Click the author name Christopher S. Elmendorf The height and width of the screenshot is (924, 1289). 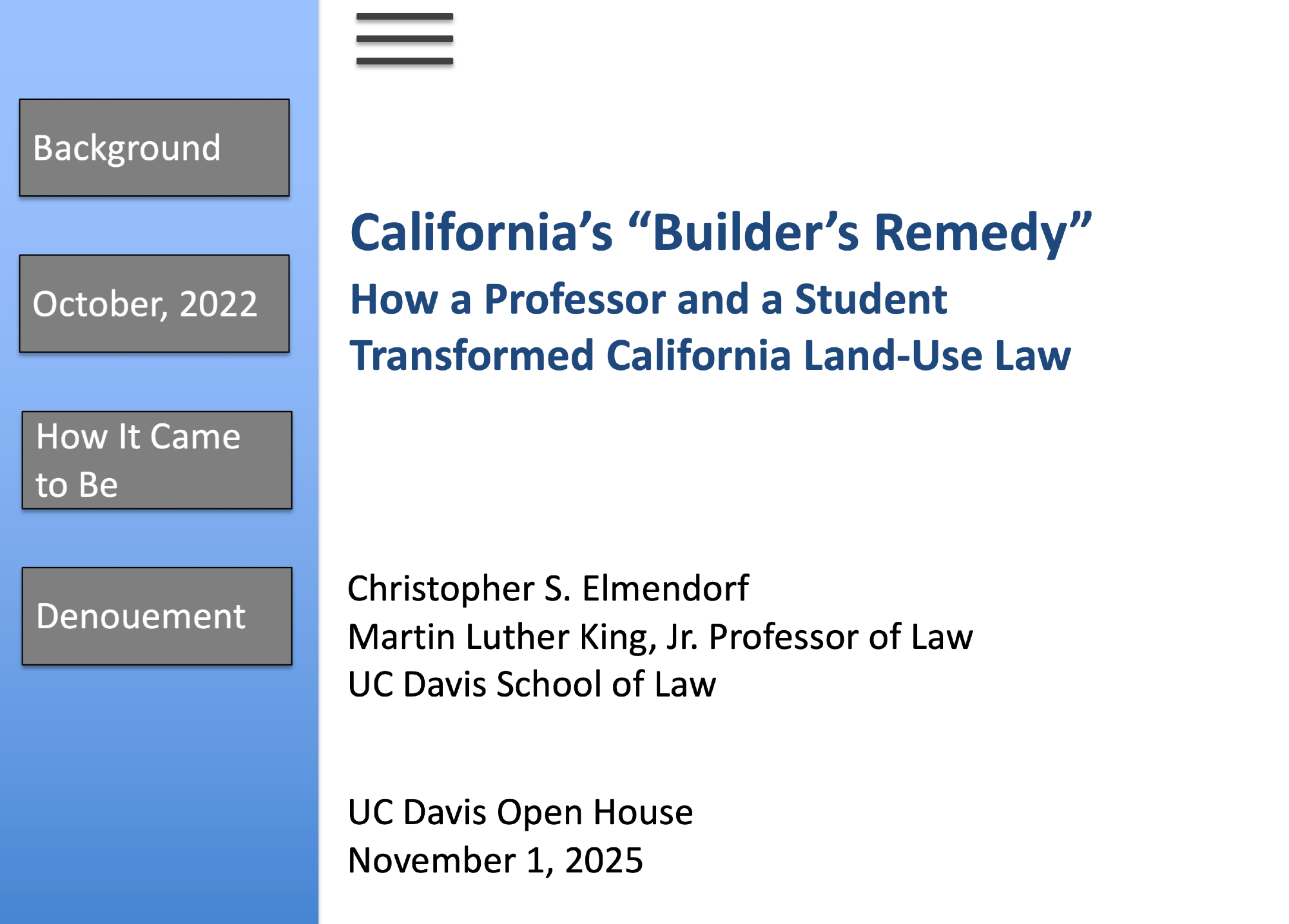coord(548,588)
